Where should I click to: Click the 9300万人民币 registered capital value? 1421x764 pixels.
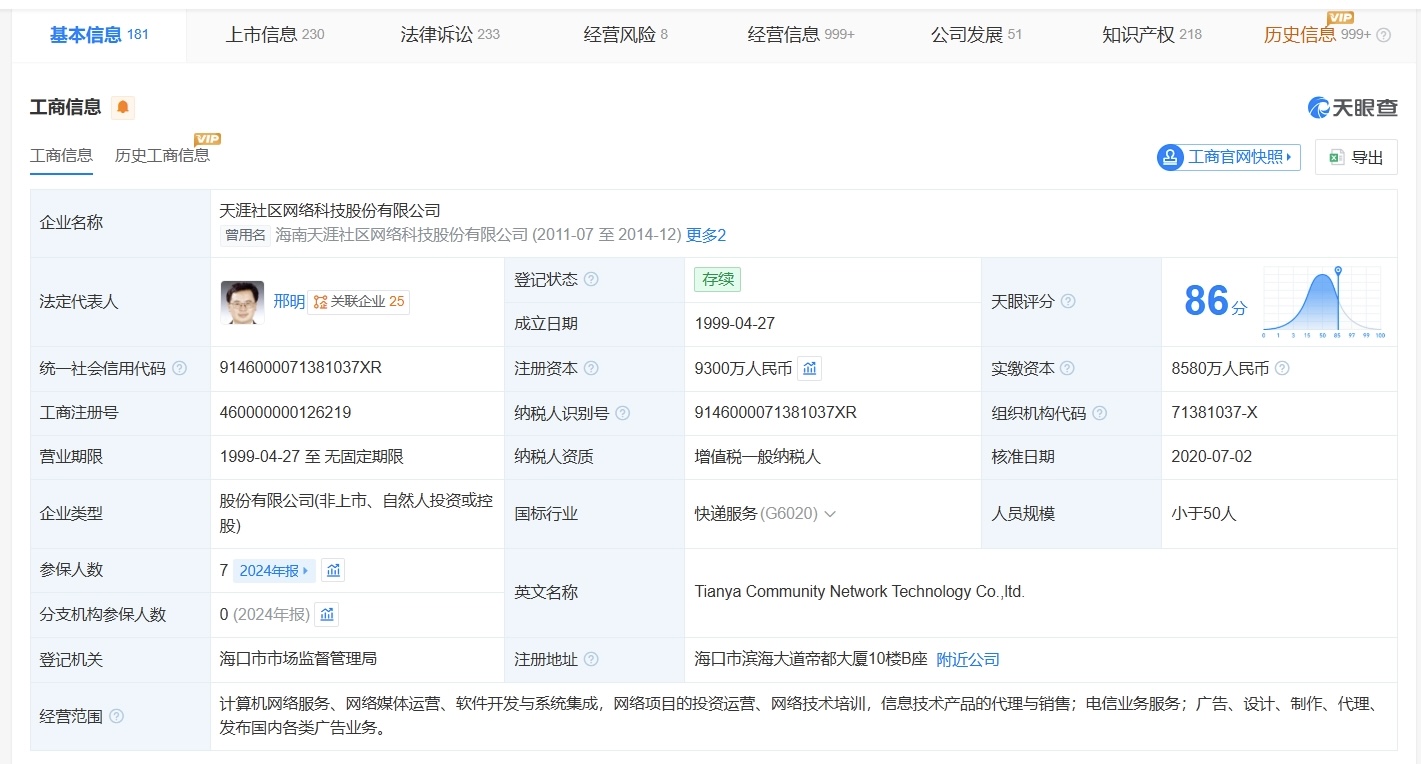[x=743, y=368]
